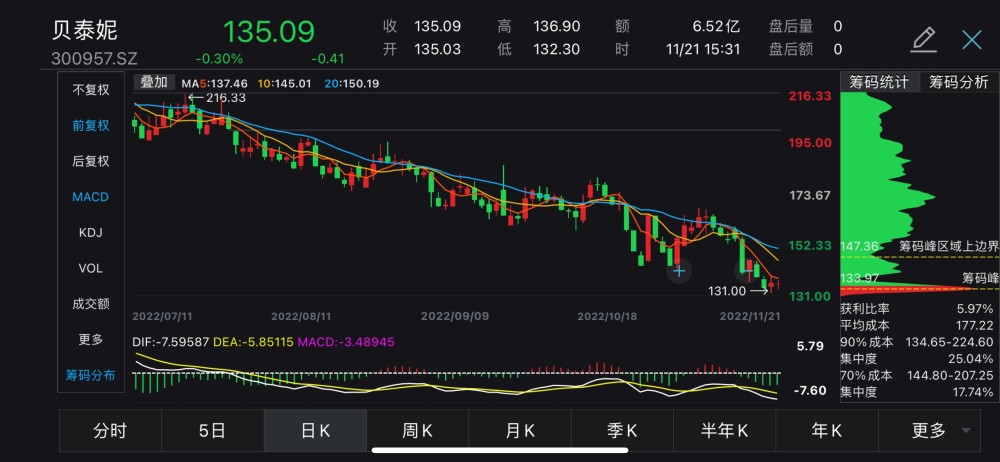Switch indicator to KDJ
This screenshot has height=462, width=1000.
coord(90,233)
